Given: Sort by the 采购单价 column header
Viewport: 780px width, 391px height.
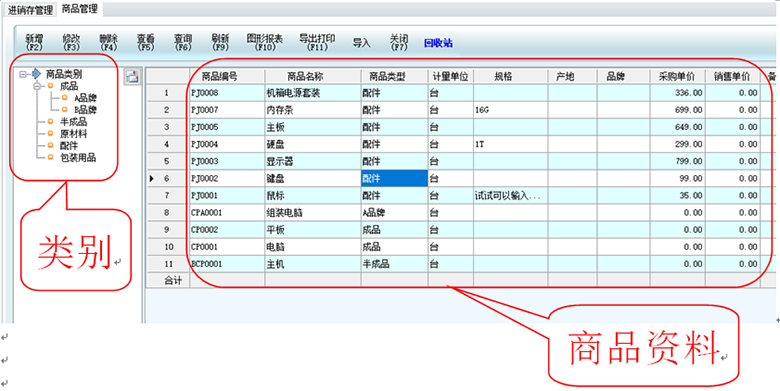Looking at the screenshot, I should pyautogui.click(x=678, y=76).
